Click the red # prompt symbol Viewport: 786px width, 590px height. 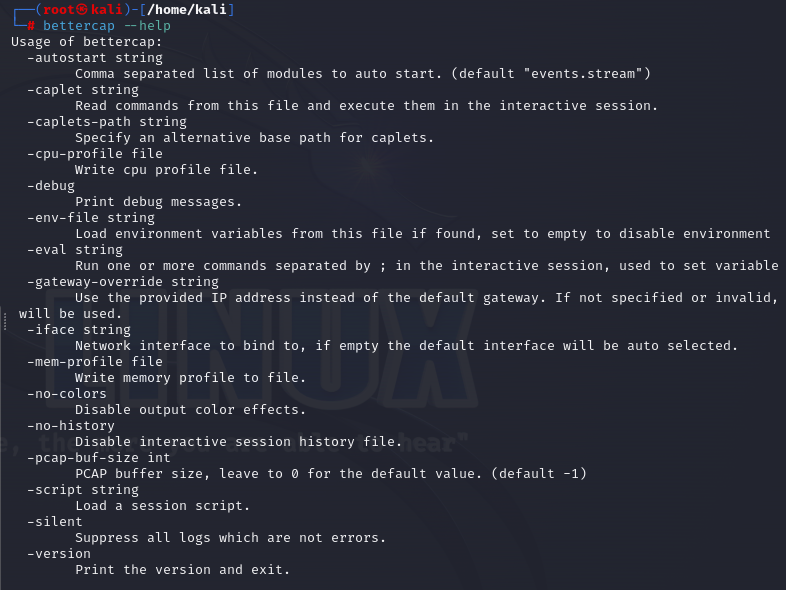pyautogui.click(x=31, y=25)
